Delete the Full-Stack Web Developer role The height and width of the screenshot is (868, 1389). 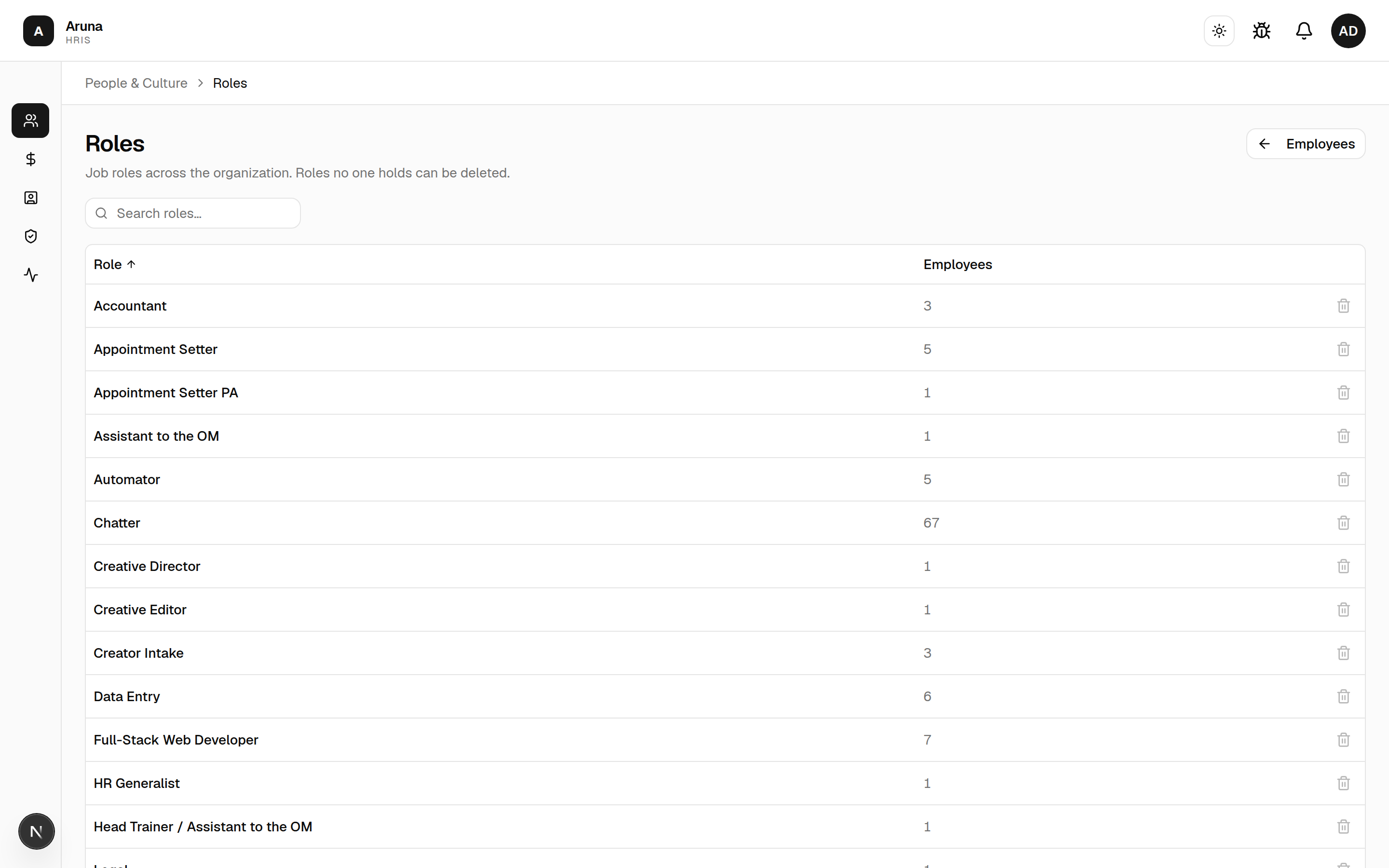click(1343, 740)
